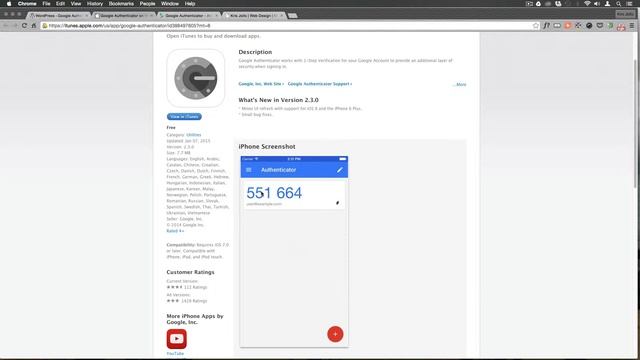Click the View in iTunes button
Screen dimensions: 640x360
point(184,116)
